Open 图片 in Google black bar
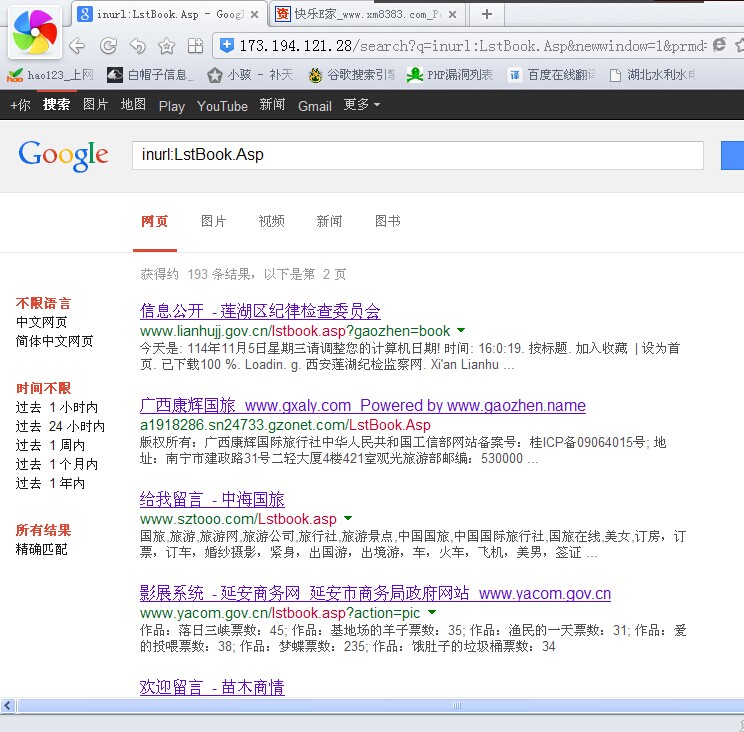This screenshot has height=732, width=744. coord(95,104)
